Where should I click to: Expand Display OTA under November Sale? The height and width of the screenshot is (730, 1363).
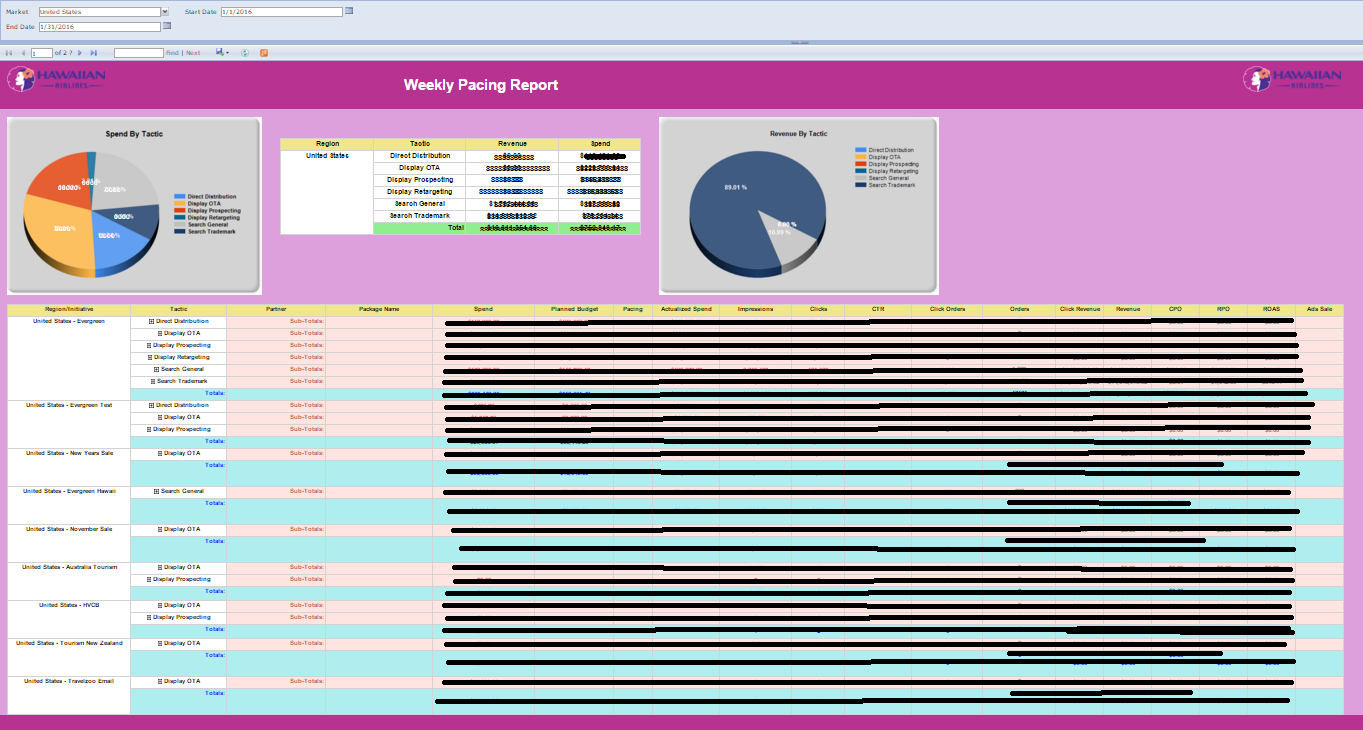160,530
